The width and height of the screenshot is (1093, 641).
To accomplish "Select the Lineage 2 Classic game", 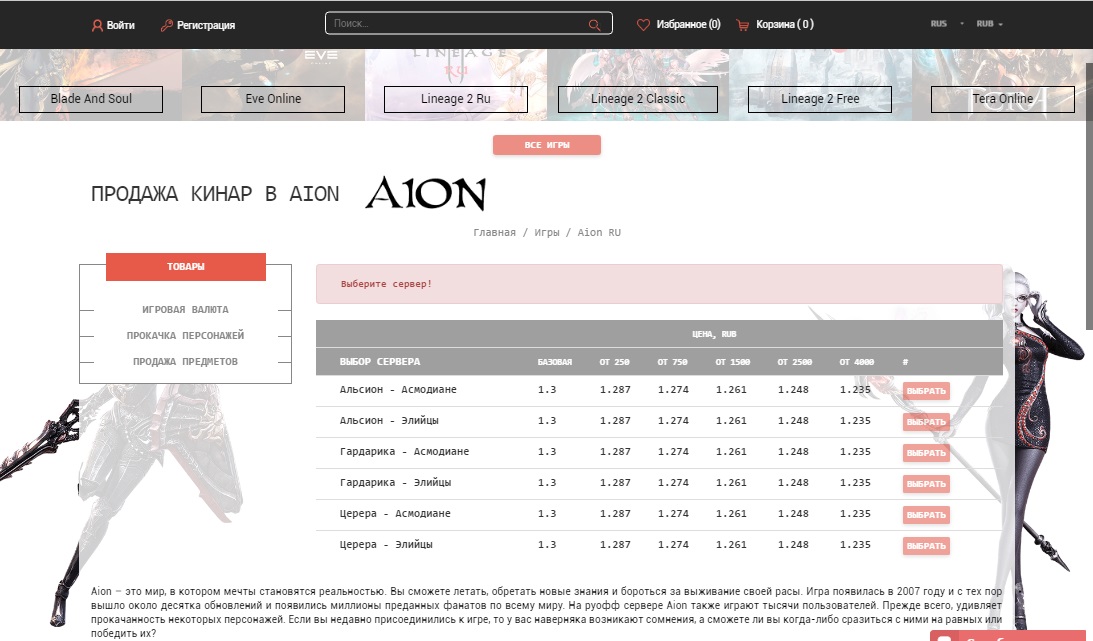I will [x=638, y=99].
